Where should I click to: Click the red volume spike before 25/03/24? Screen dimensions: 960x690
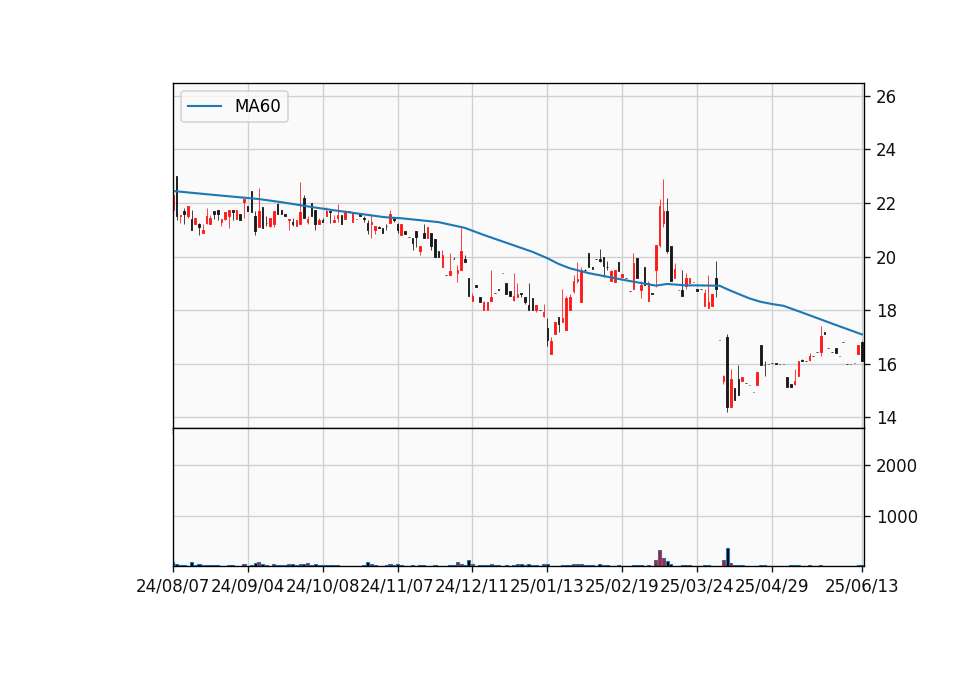(x=660, y=558)
